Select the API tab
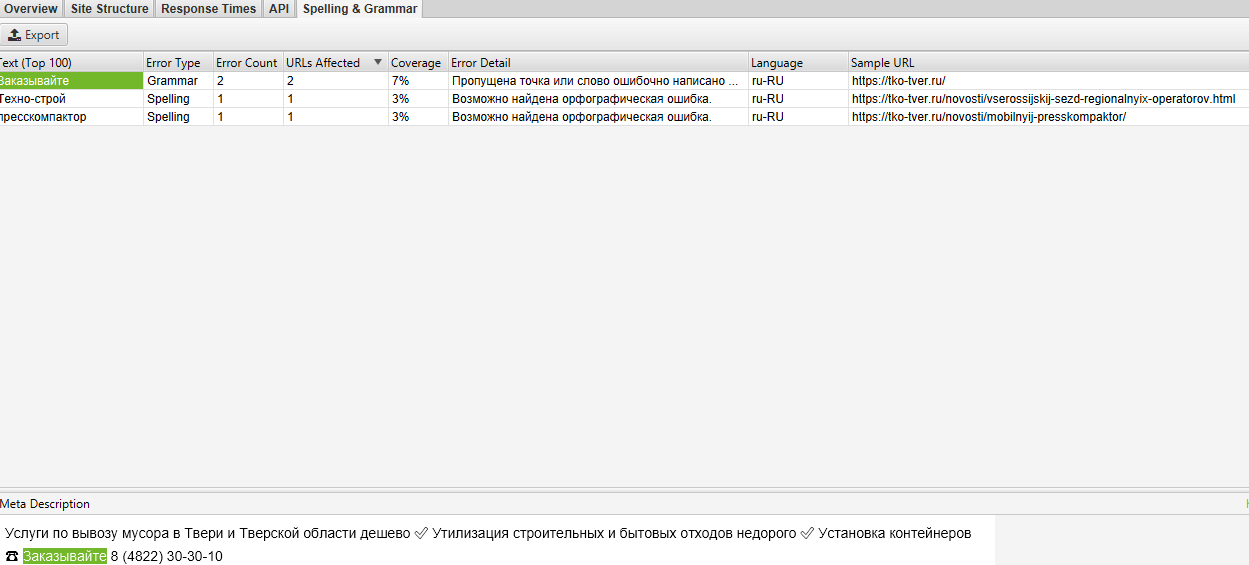The width and height of the screenshot is (1249, 565). click(279, 9)
